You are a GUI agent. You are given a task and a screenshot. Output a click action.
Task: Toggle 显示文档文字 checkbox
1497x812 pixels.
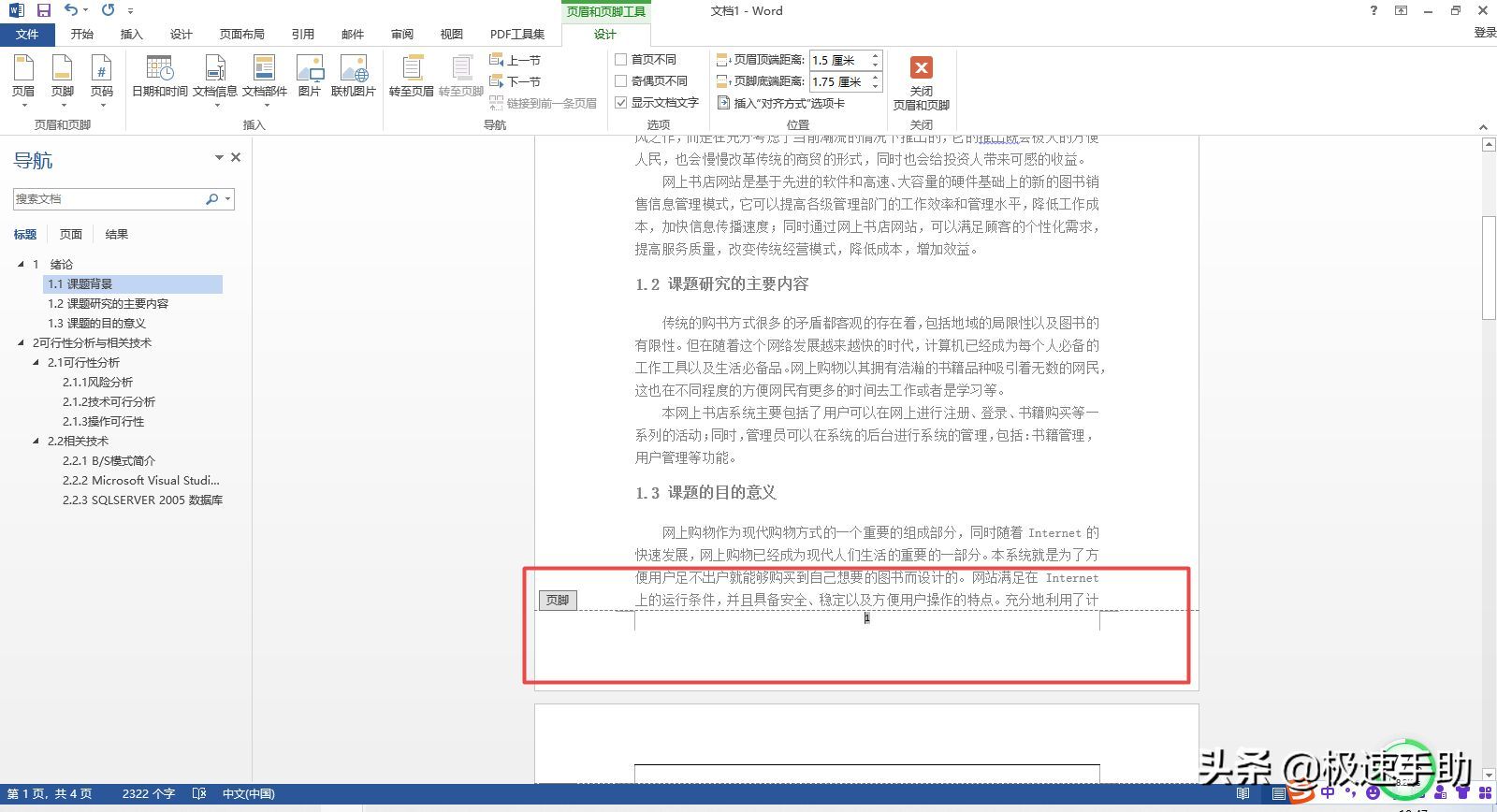pyautogui.click(x=620, y=102)
